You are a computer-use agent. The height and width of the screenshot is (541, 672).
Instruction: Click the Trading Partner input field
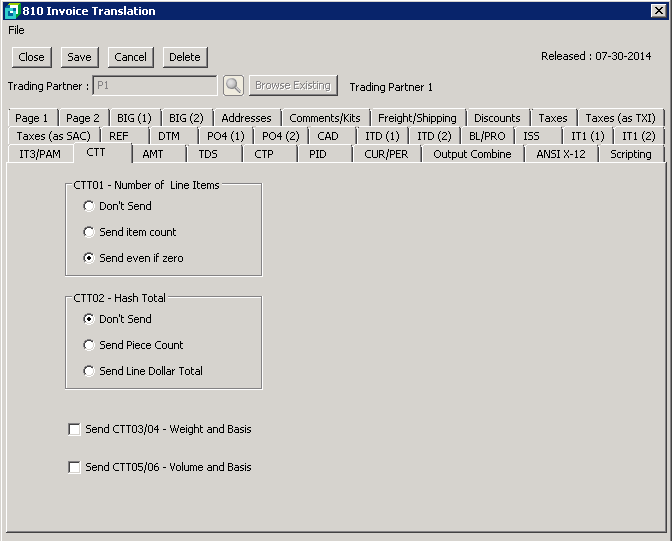click(154, 86)
